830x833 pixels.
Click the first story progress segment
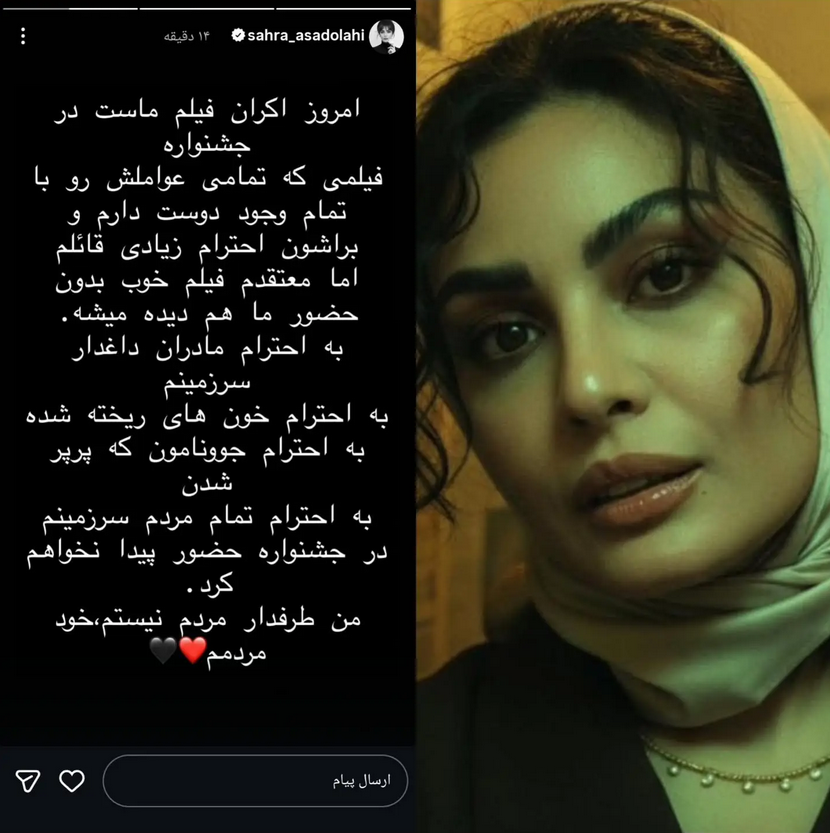tap(69, 8)
